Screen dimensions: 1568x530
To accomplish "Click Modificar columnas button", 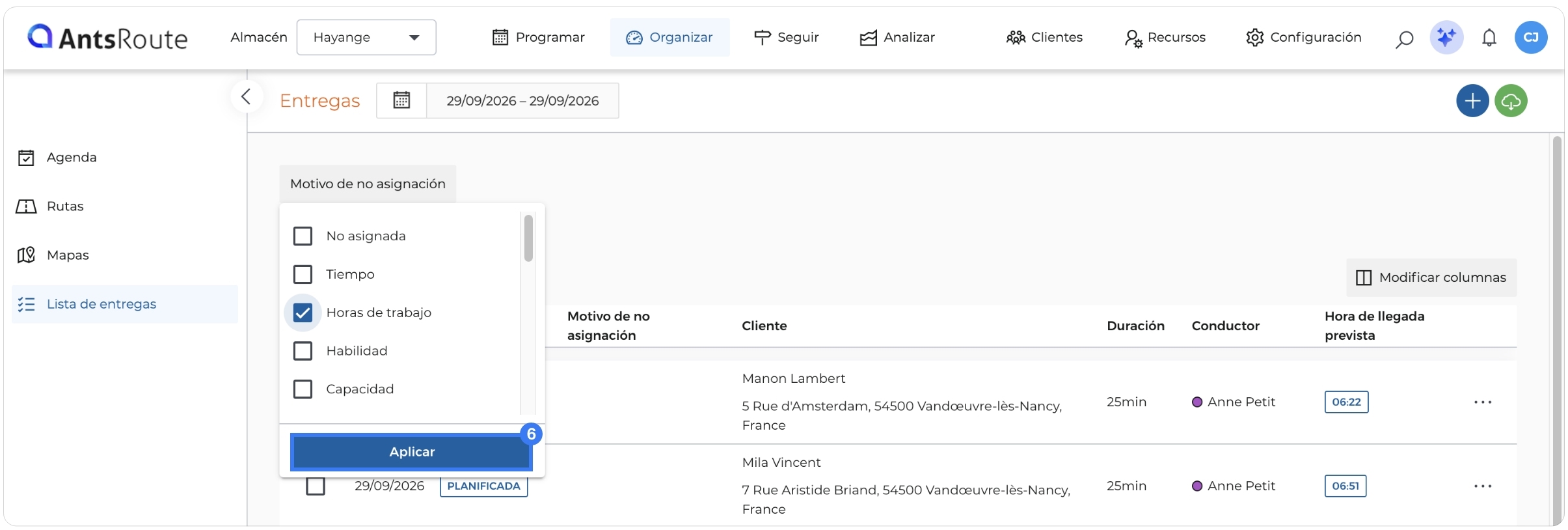I will [x=1431, y=277].
